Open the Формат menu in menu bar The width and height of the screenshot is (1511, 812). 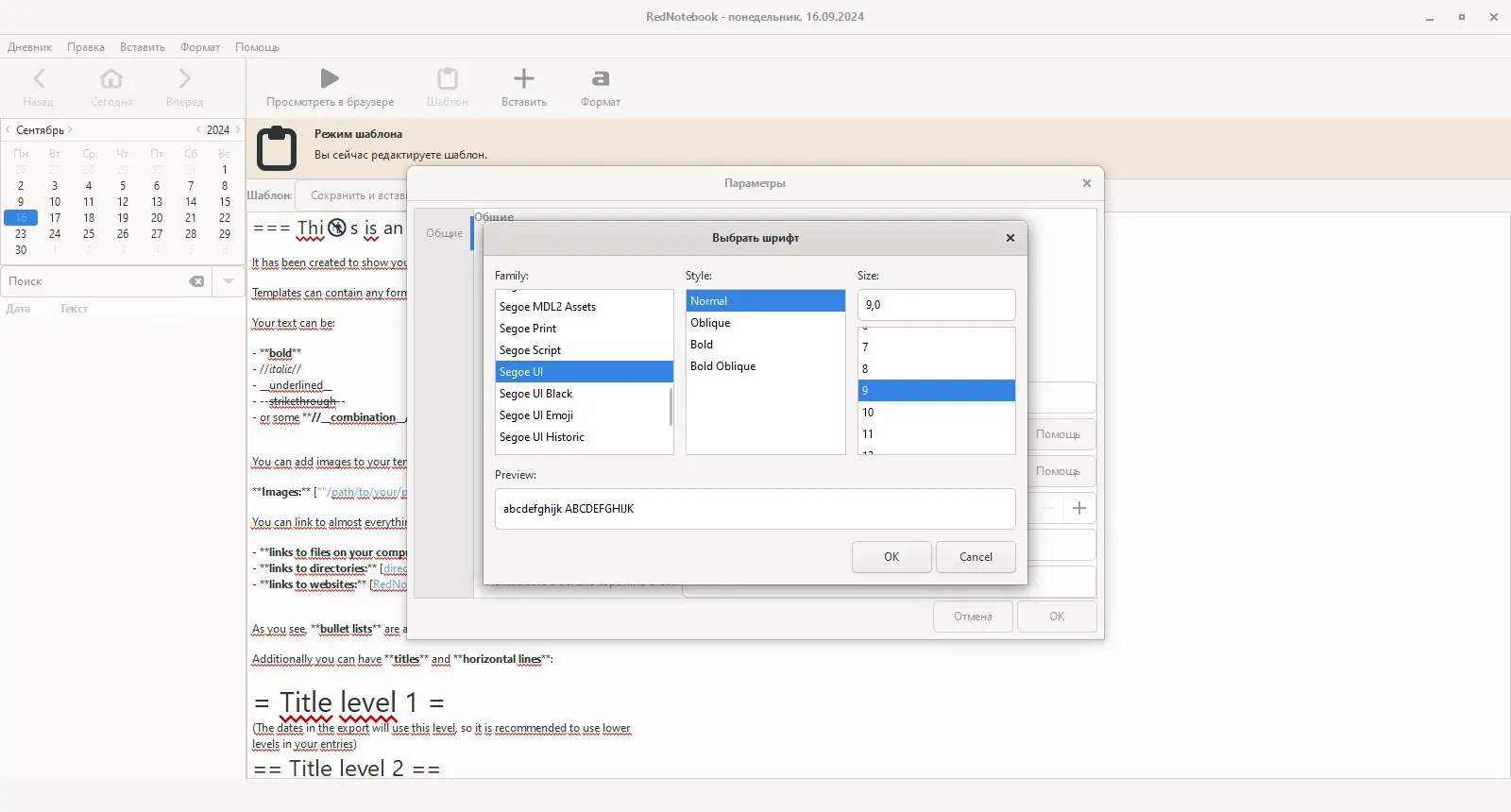(x=200, y=47)
